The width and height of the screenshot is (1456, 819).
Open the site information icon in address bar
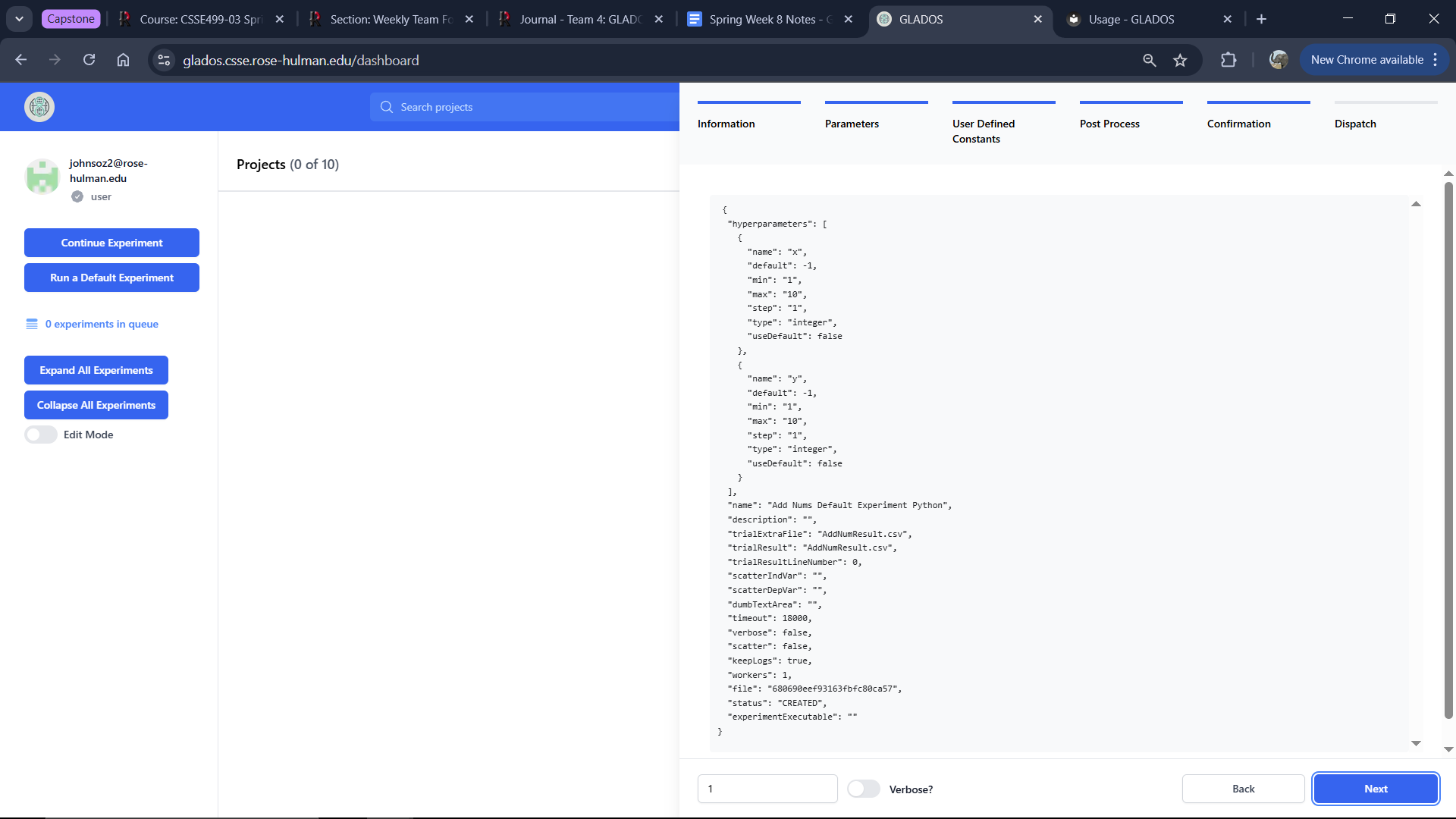(x=164, y=60)
